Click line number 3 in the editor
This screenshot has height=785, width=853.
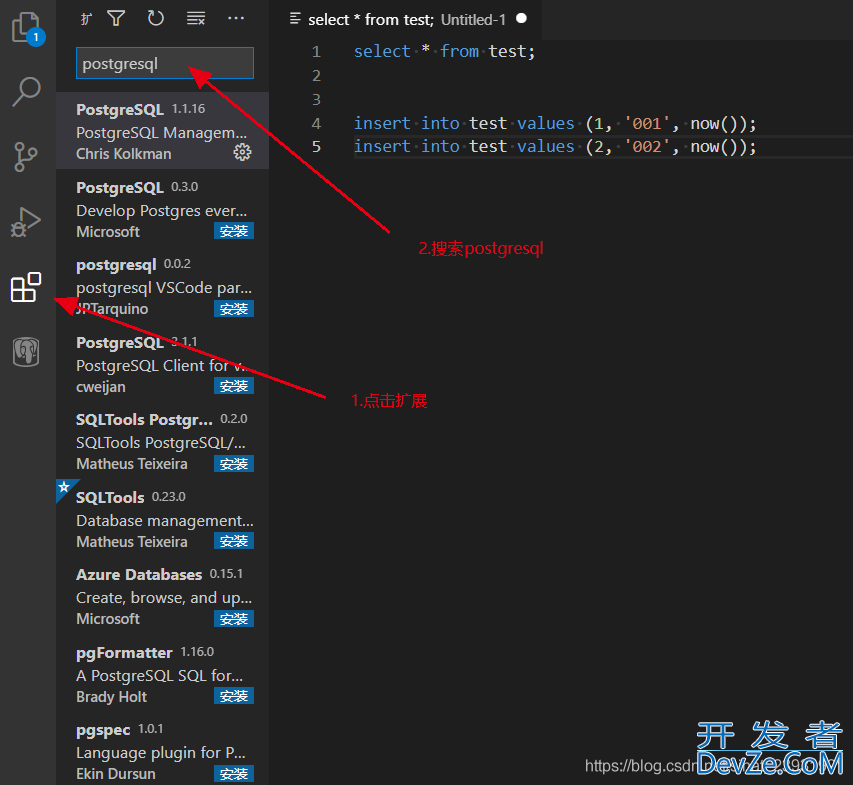click(316, 99)
